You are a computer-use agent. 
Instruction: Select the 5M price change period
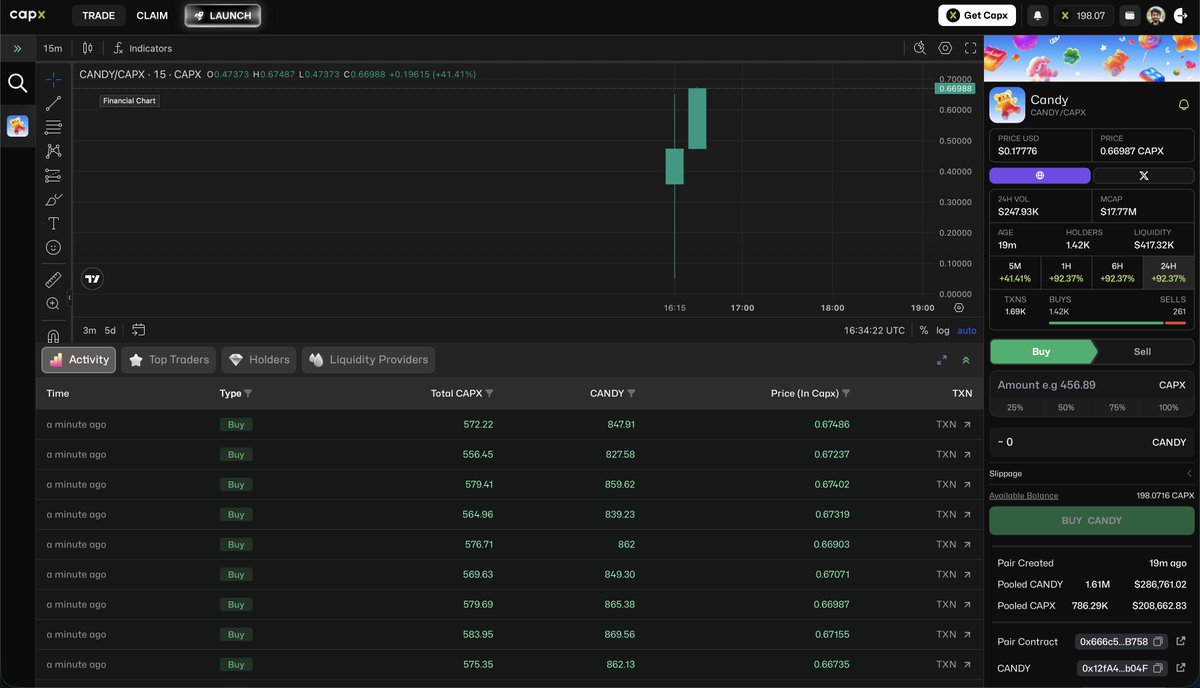click(1015, 272)
